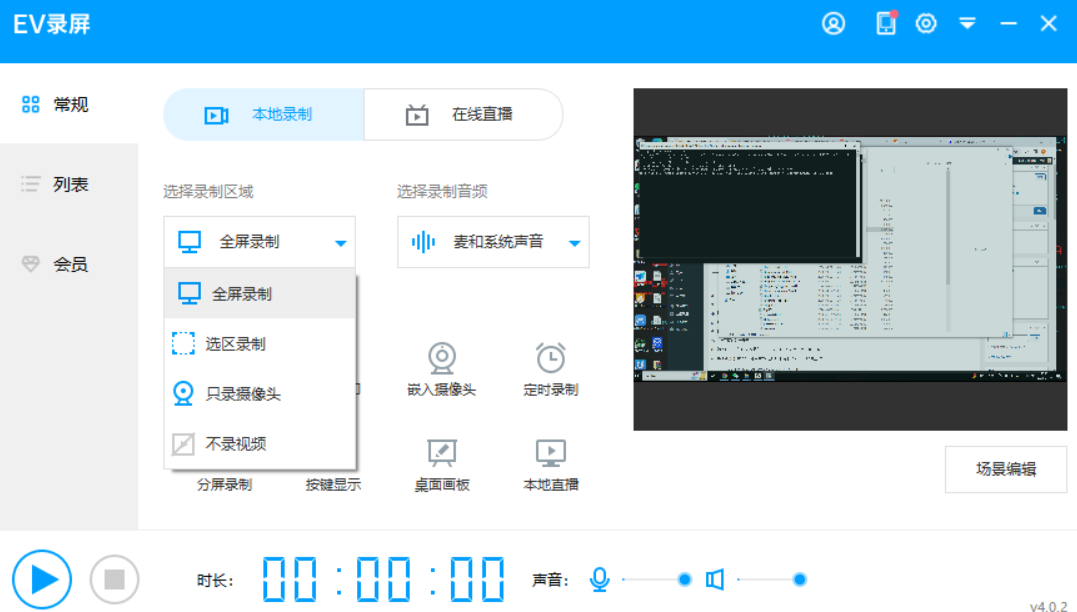Adjust the microphone volume slider handle

685,579
